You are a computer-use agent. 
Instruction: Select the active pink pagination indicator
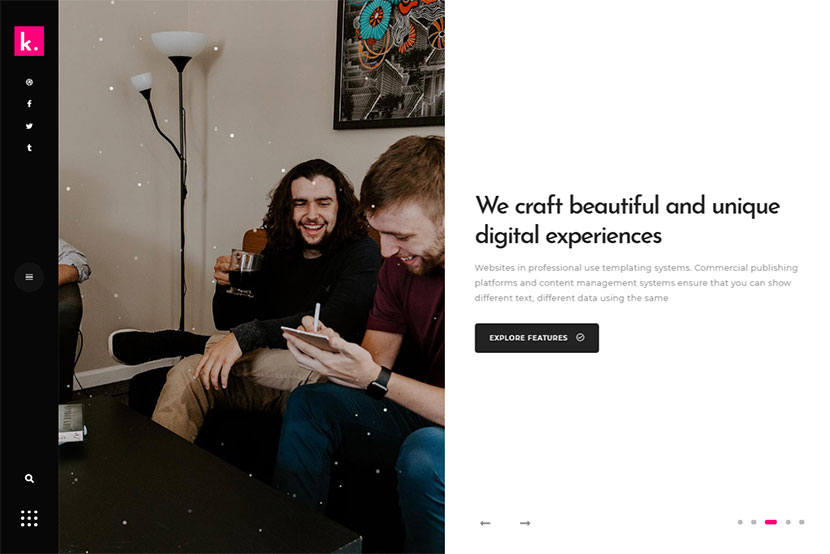771,522
